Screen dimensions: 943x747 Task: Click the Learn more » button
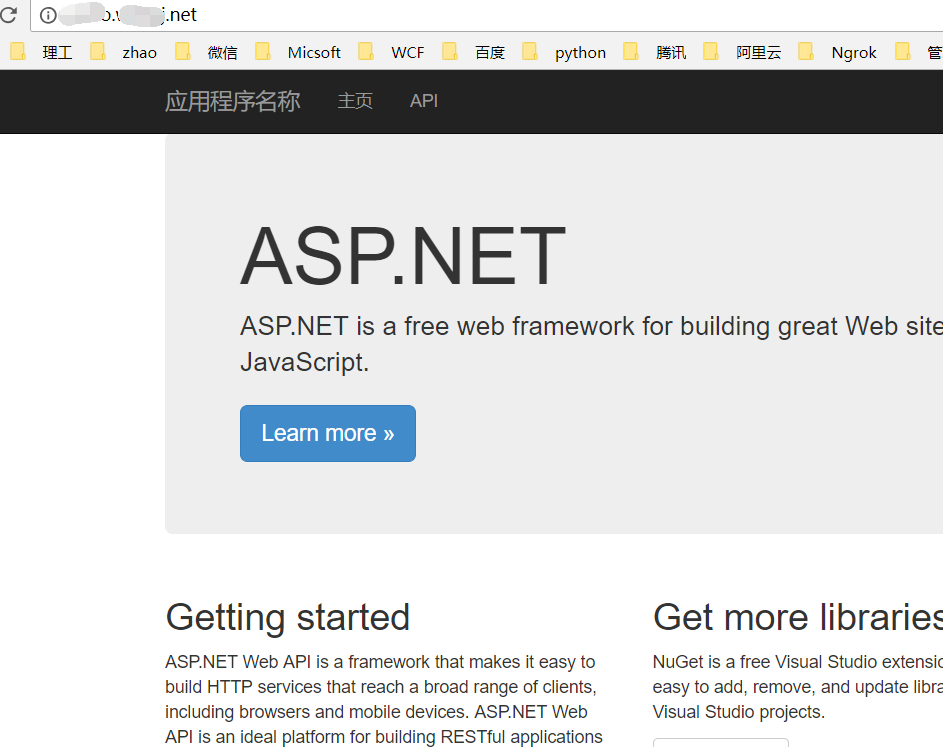tap(328, 433)
